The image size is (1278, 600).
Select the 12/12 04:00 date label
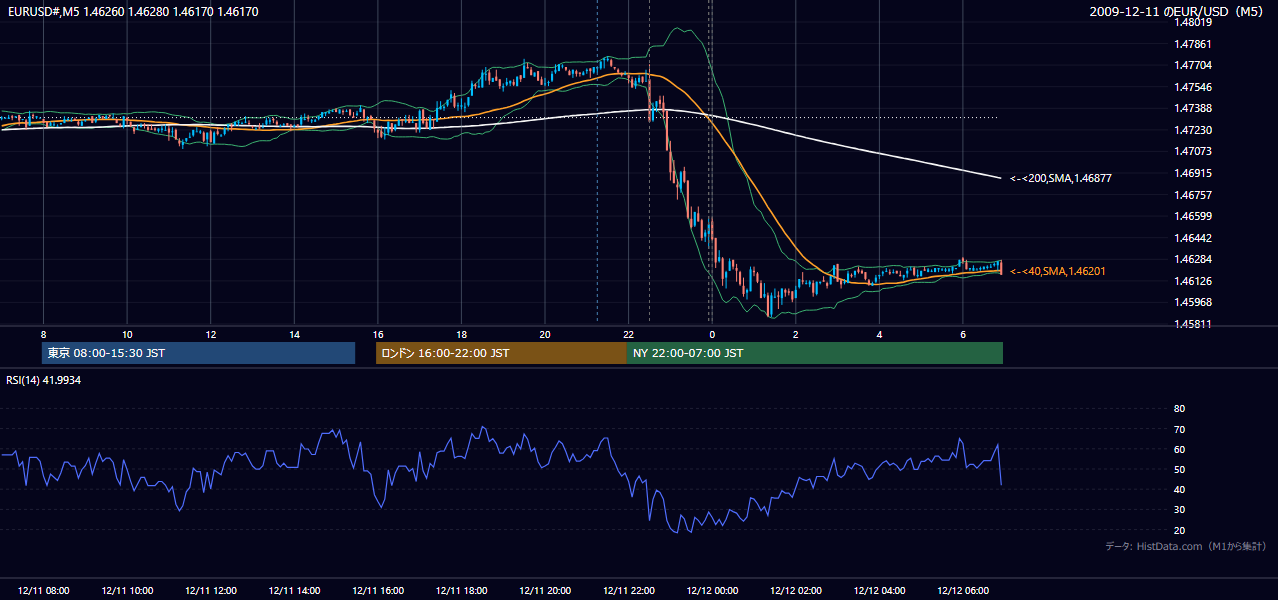point(879,591)
